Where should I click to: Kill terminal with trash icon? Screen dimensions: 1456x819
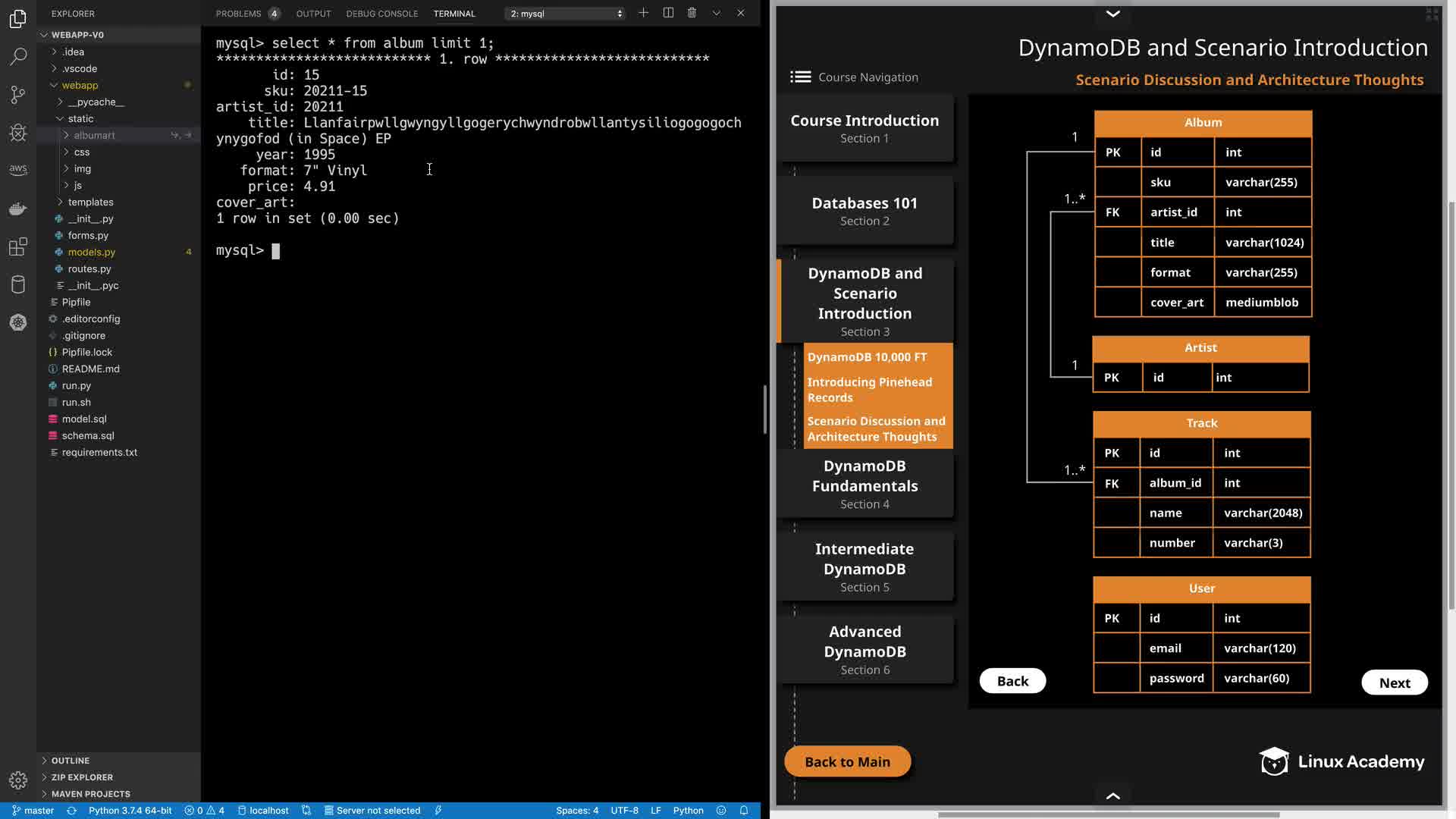pos(692,13)
